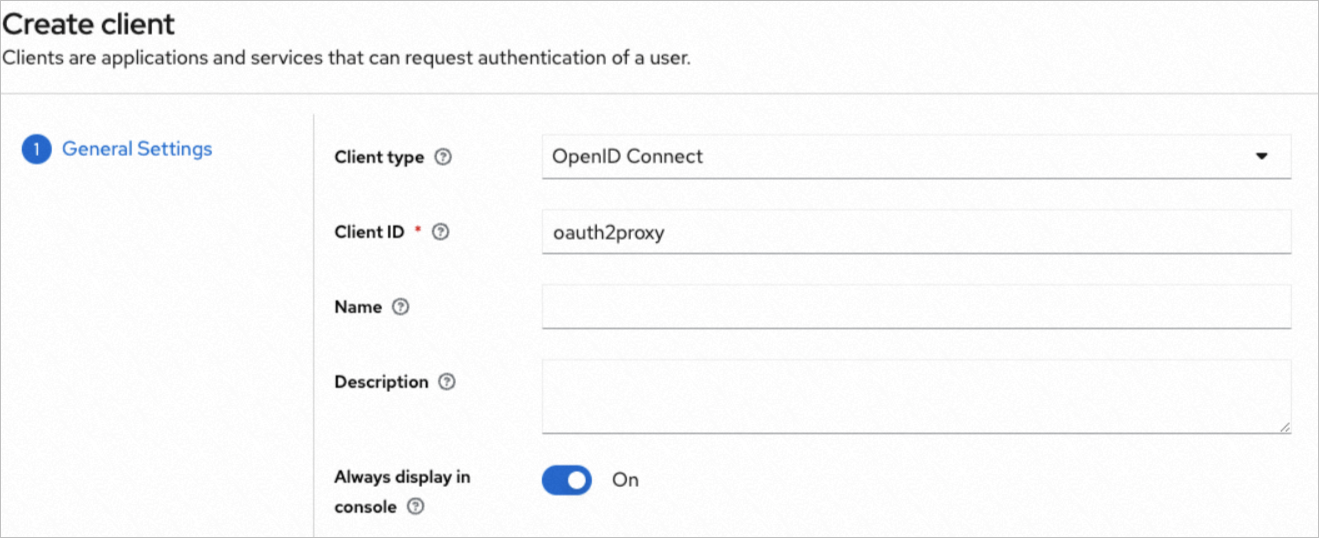Viewport: 1319px width, 538px height.
Task: Click the Client ID field containing oauth2proxy
Action: pos(915,232)
